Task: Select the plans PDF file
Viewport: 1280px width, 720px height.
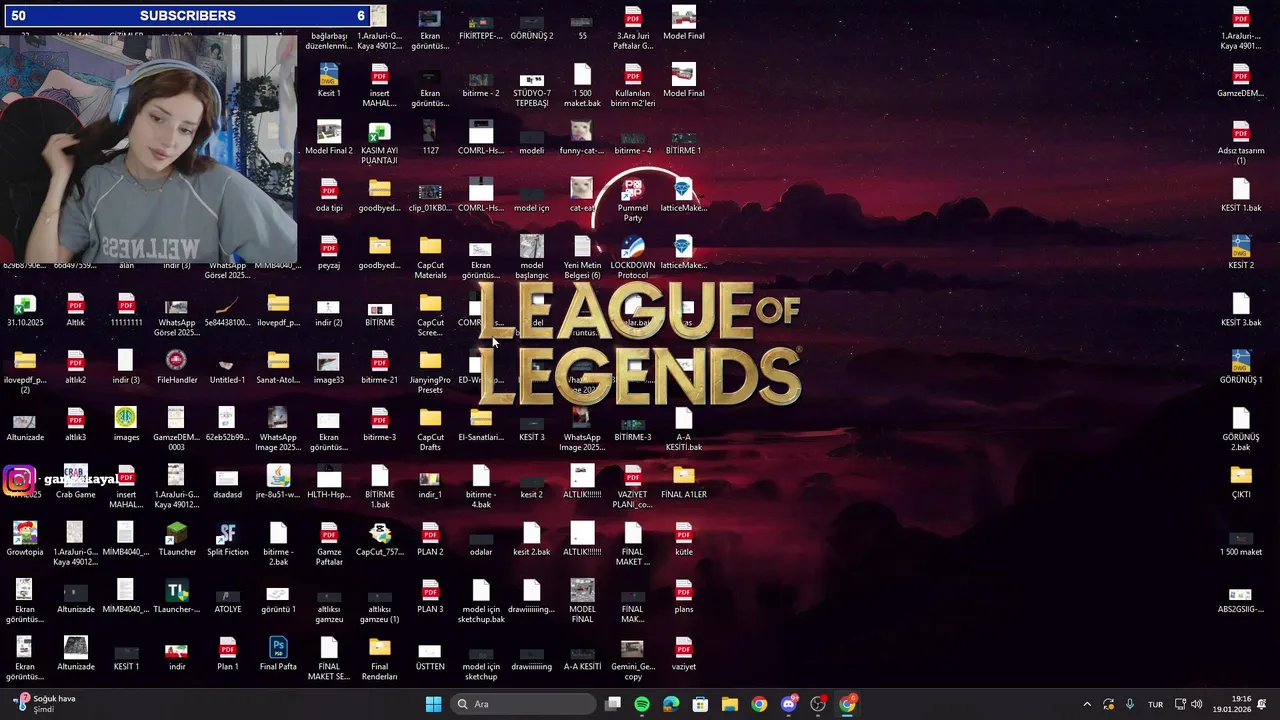Action: [x=683, y=597]
